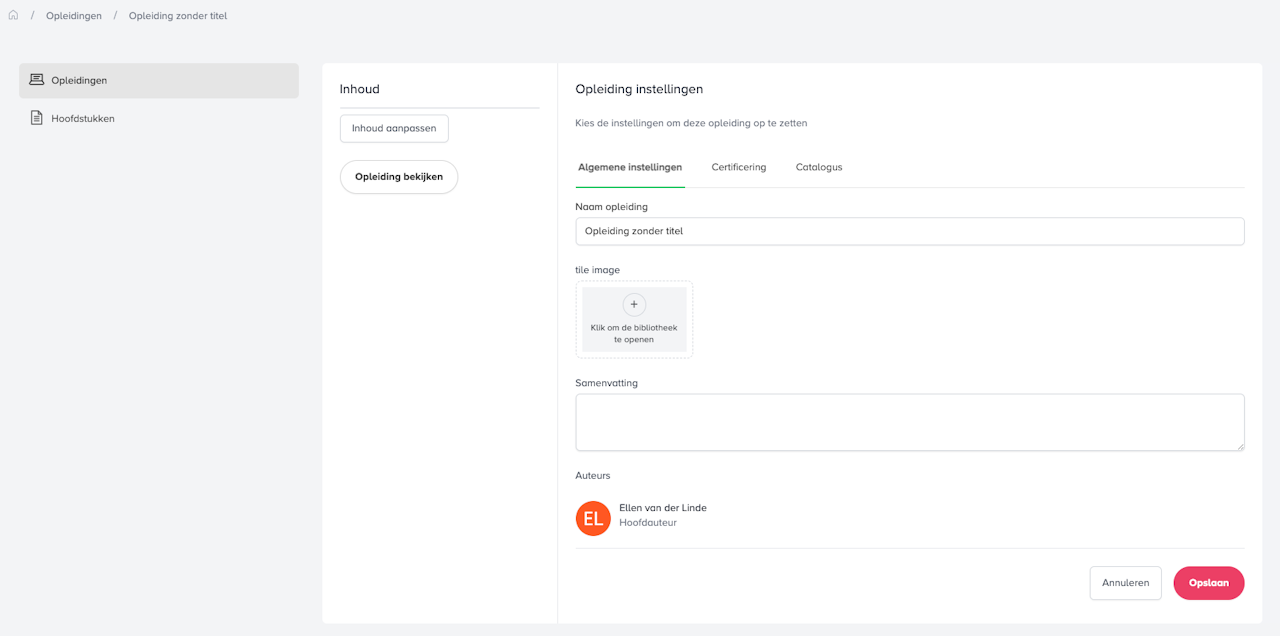Click the orange EL author avatar

593,518
